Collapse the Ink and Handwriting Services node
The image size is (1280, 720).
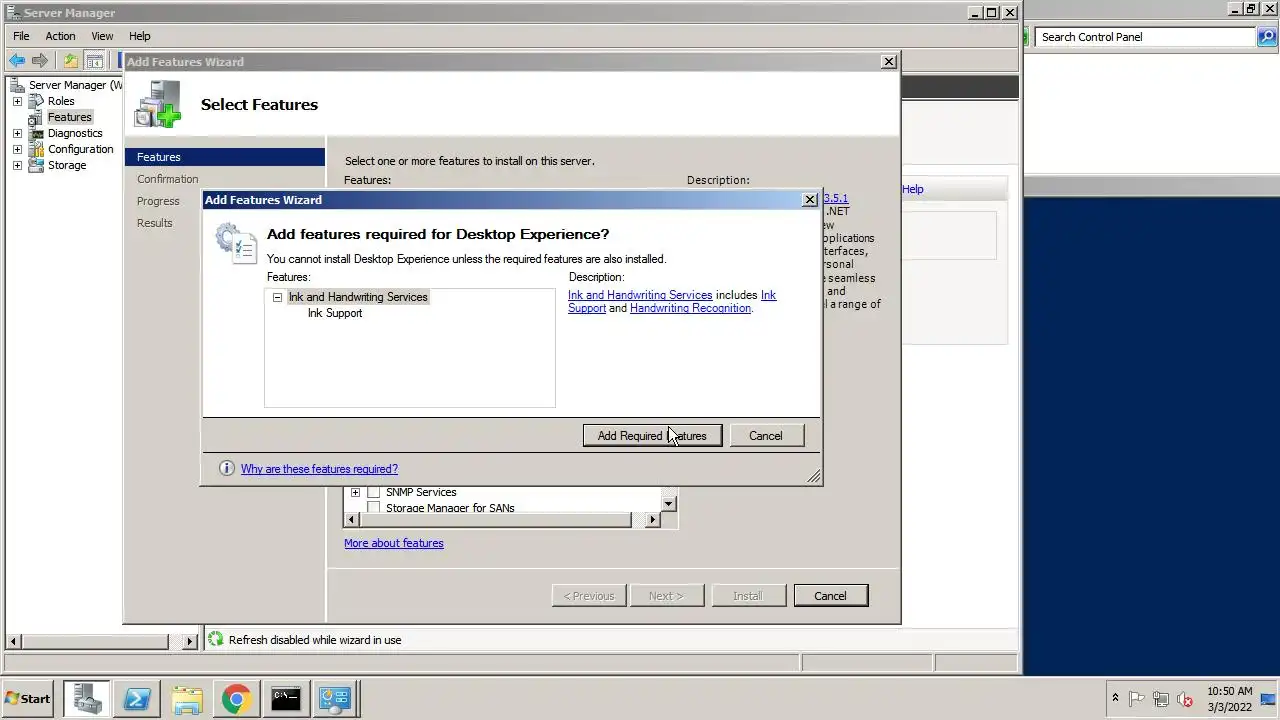click(x=277, y=297)
